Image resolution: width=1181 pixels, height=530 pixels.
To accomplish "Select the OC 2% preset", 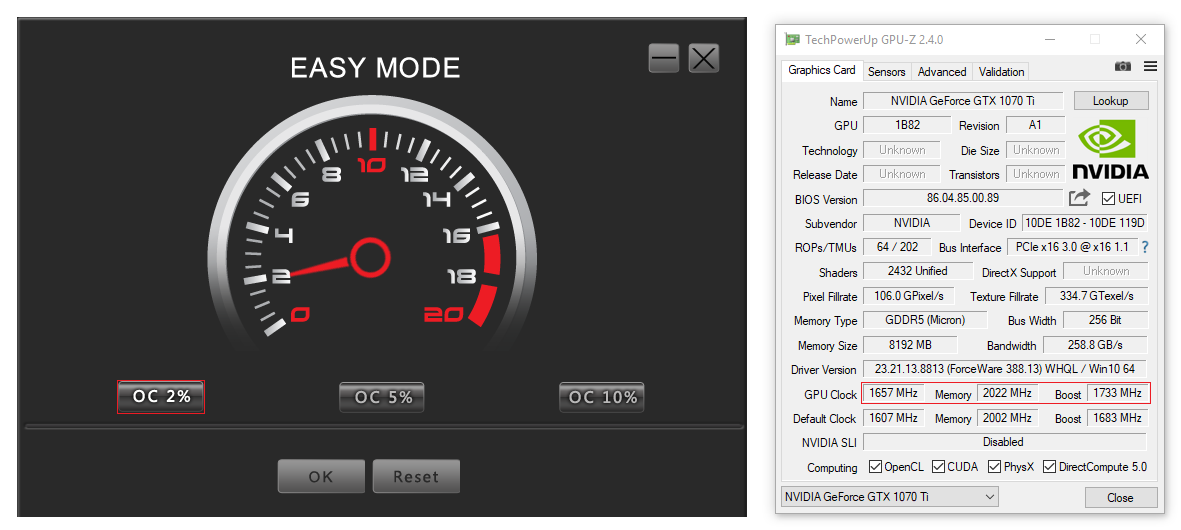I will click(x=161, y=397).
